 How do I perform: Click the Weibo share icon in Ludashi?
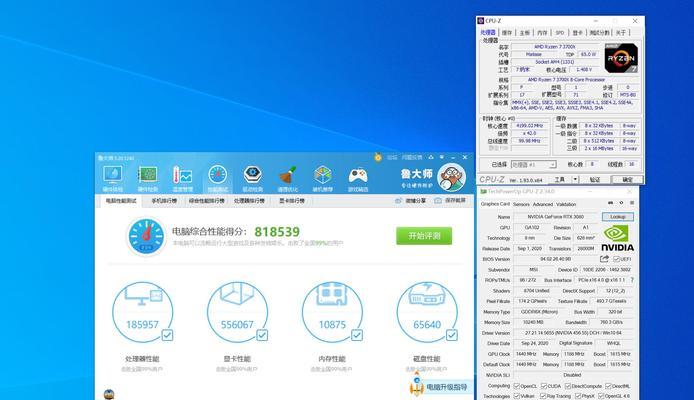[398, 201]
